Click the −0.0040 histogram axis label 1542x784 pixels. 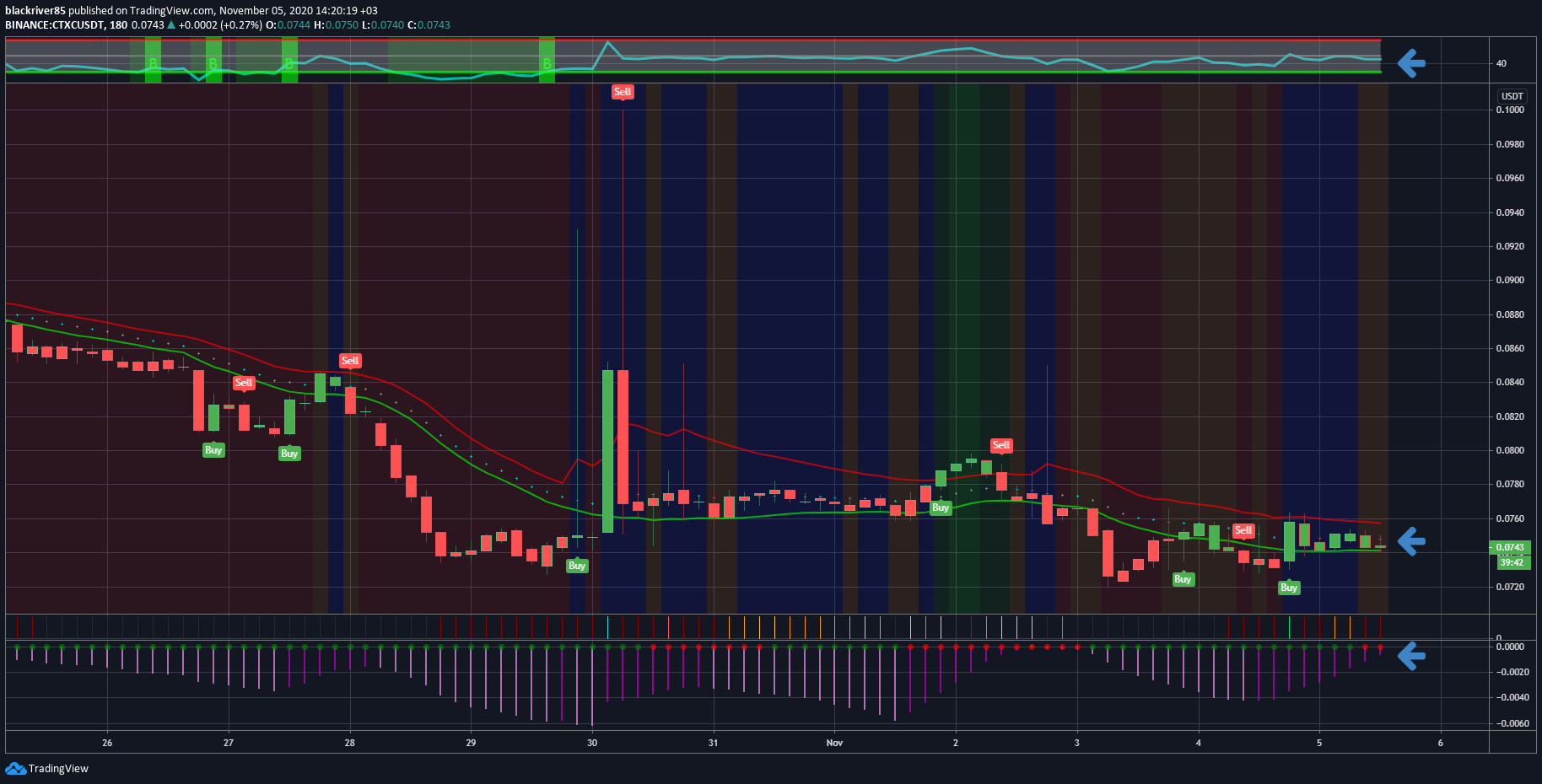click(x=1511, y=697)
